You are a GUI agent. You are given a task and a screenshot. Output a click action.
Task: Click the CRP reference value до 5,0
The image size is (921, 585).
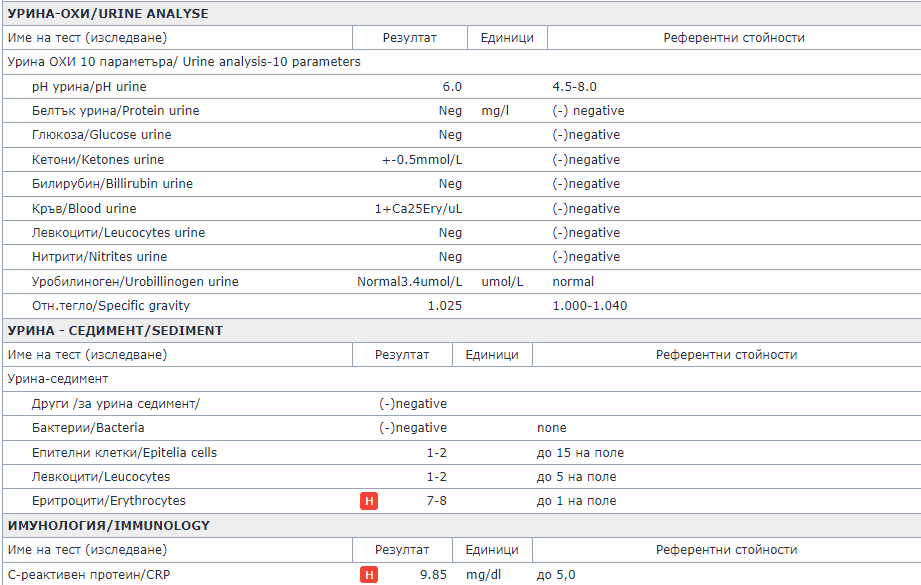556,575
